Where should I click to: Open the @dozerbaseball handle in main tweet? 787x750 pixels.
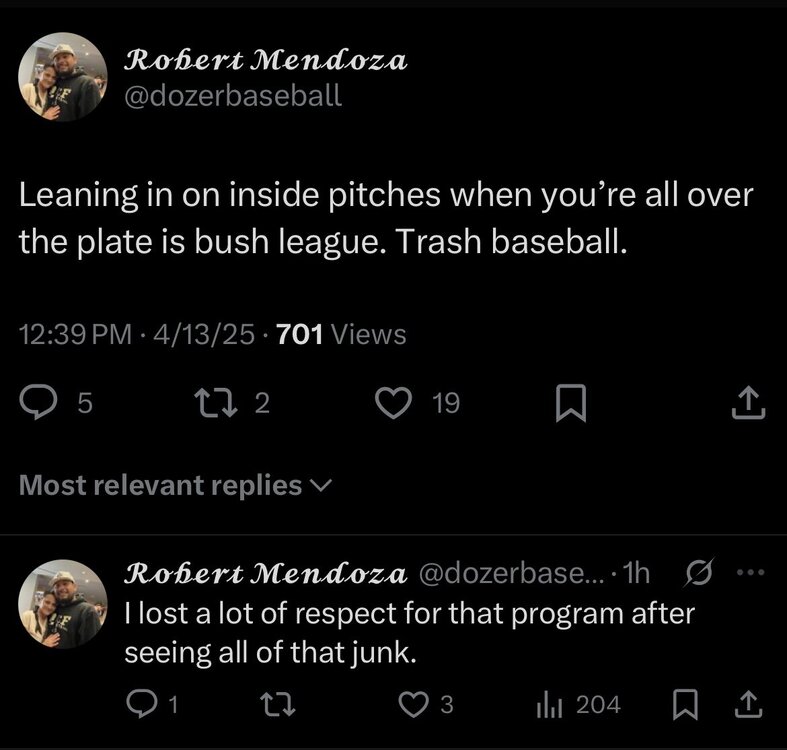[x=232, y=96]
